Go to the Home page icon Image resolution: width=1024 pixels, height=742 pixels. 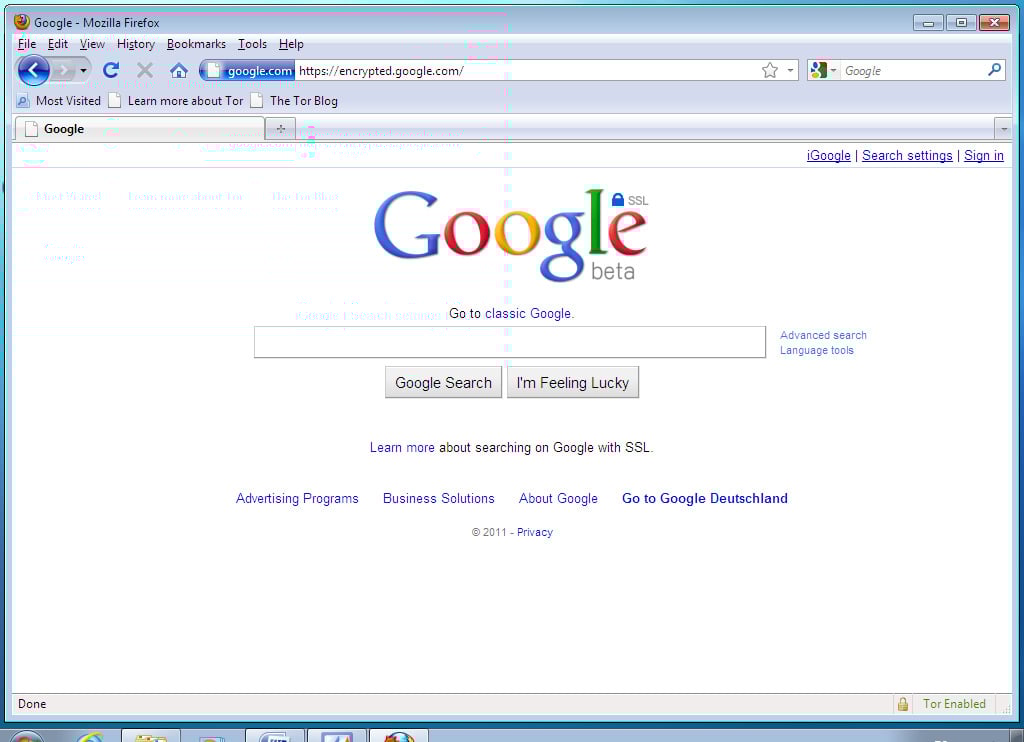(179, 70)
